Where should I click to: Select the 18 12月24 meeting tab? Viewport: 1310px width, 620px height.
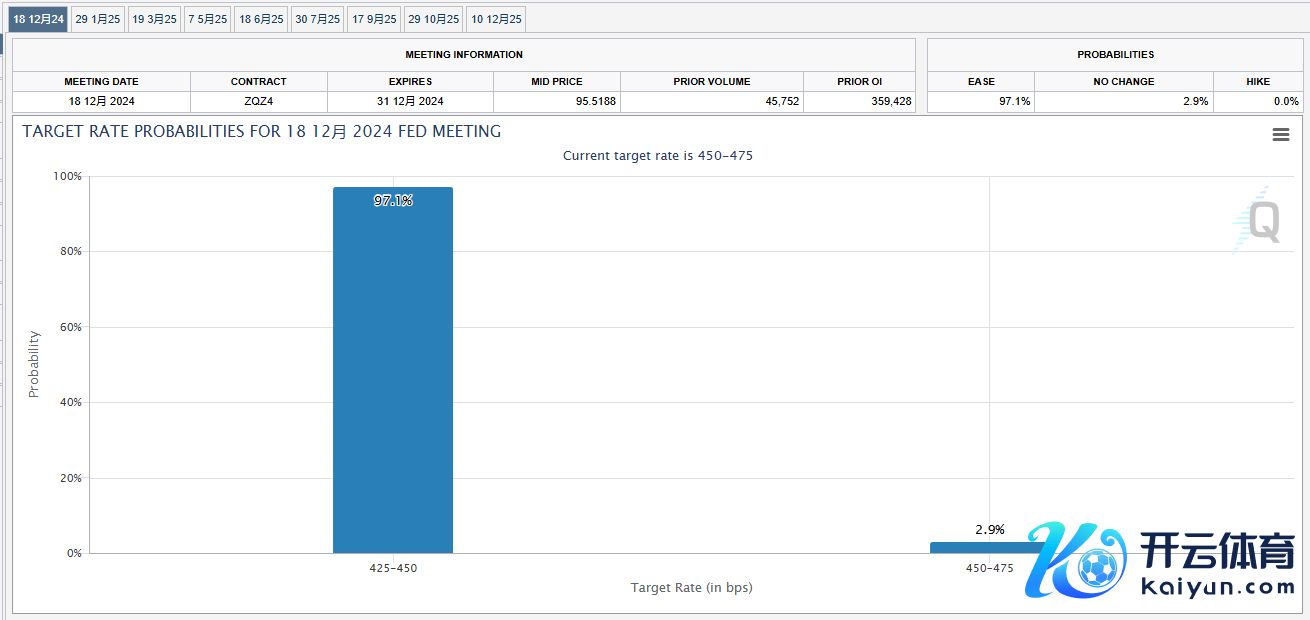(x=39, y=19)
